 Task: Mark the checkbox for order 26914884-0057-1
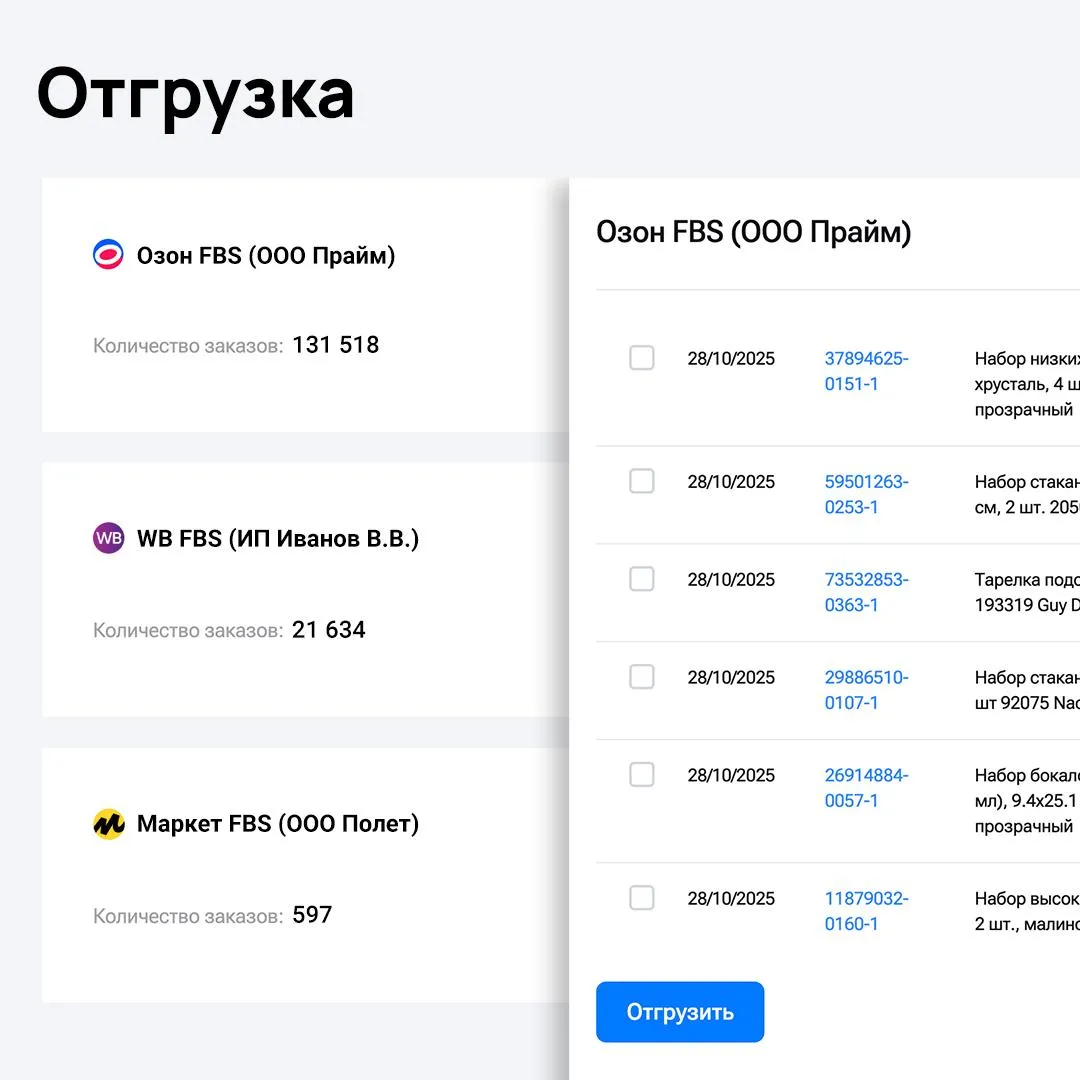(641, 774)
